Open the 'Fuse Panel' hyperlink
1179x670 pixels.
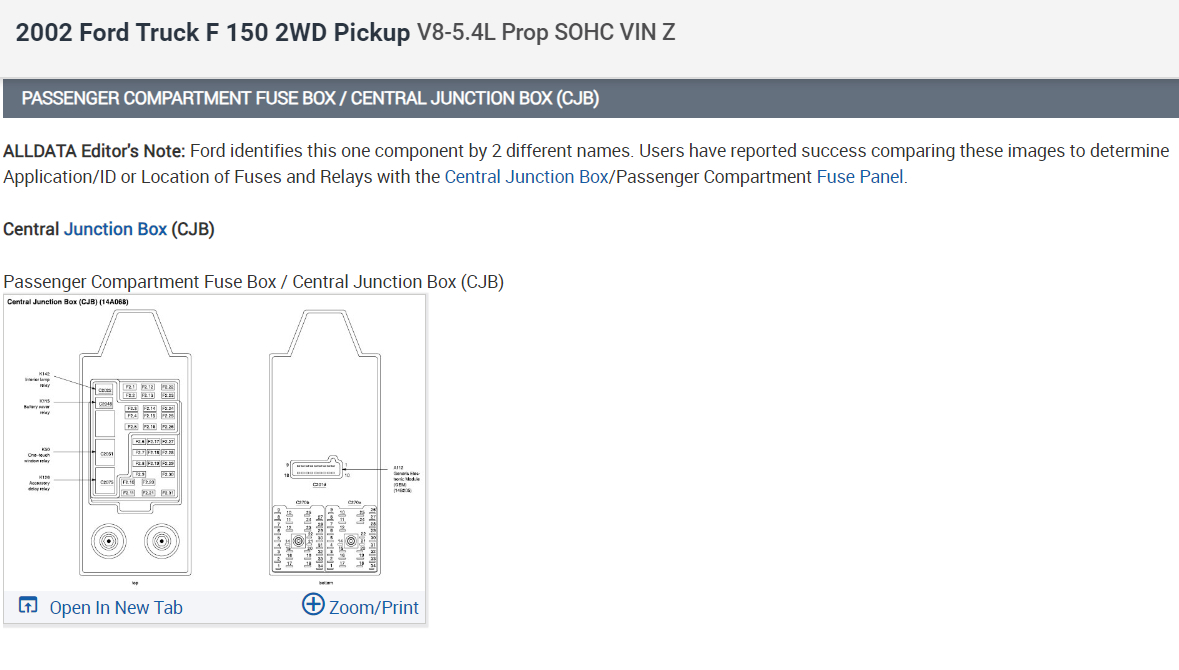(x=860, y=177)
